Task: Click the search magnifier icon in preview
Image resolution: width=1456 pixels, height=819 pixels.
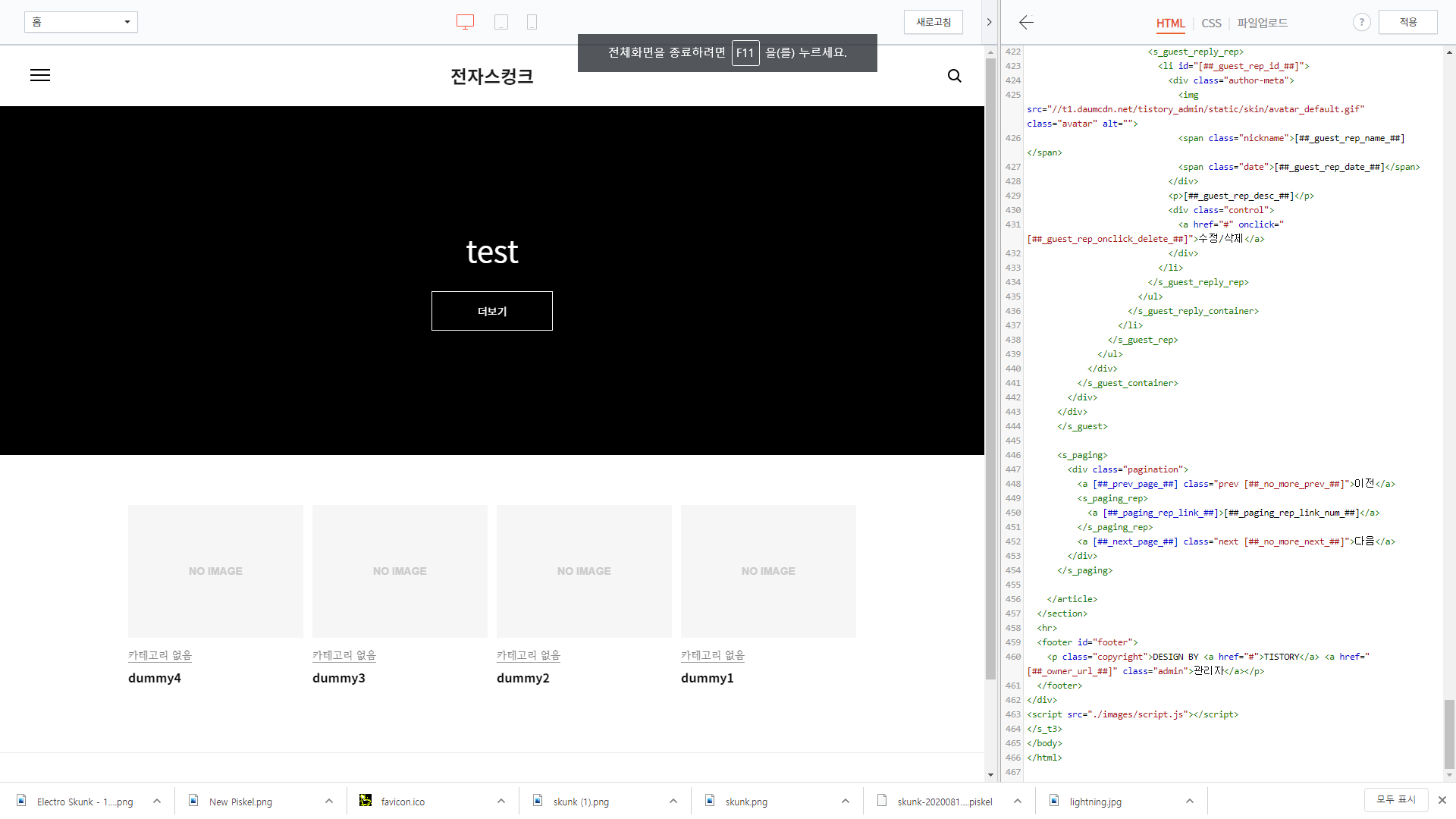Action: tap(954, 76)
